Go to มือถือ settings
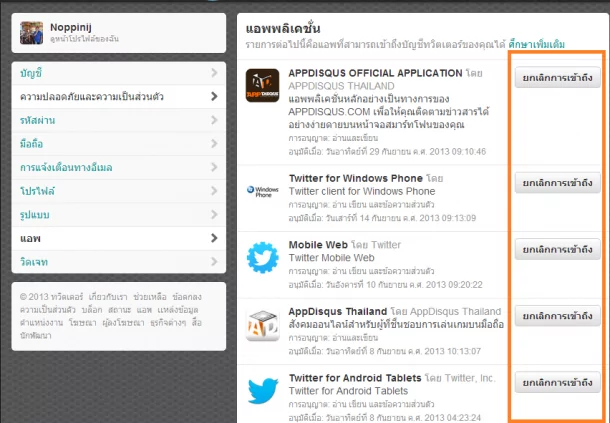Screen dimensions: 610x423 119,144
